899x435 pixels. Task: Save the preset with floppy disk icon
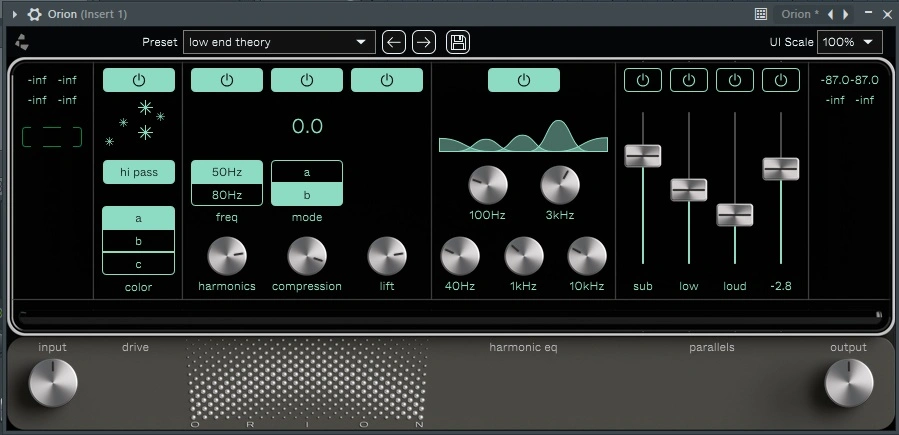[458, 42]
